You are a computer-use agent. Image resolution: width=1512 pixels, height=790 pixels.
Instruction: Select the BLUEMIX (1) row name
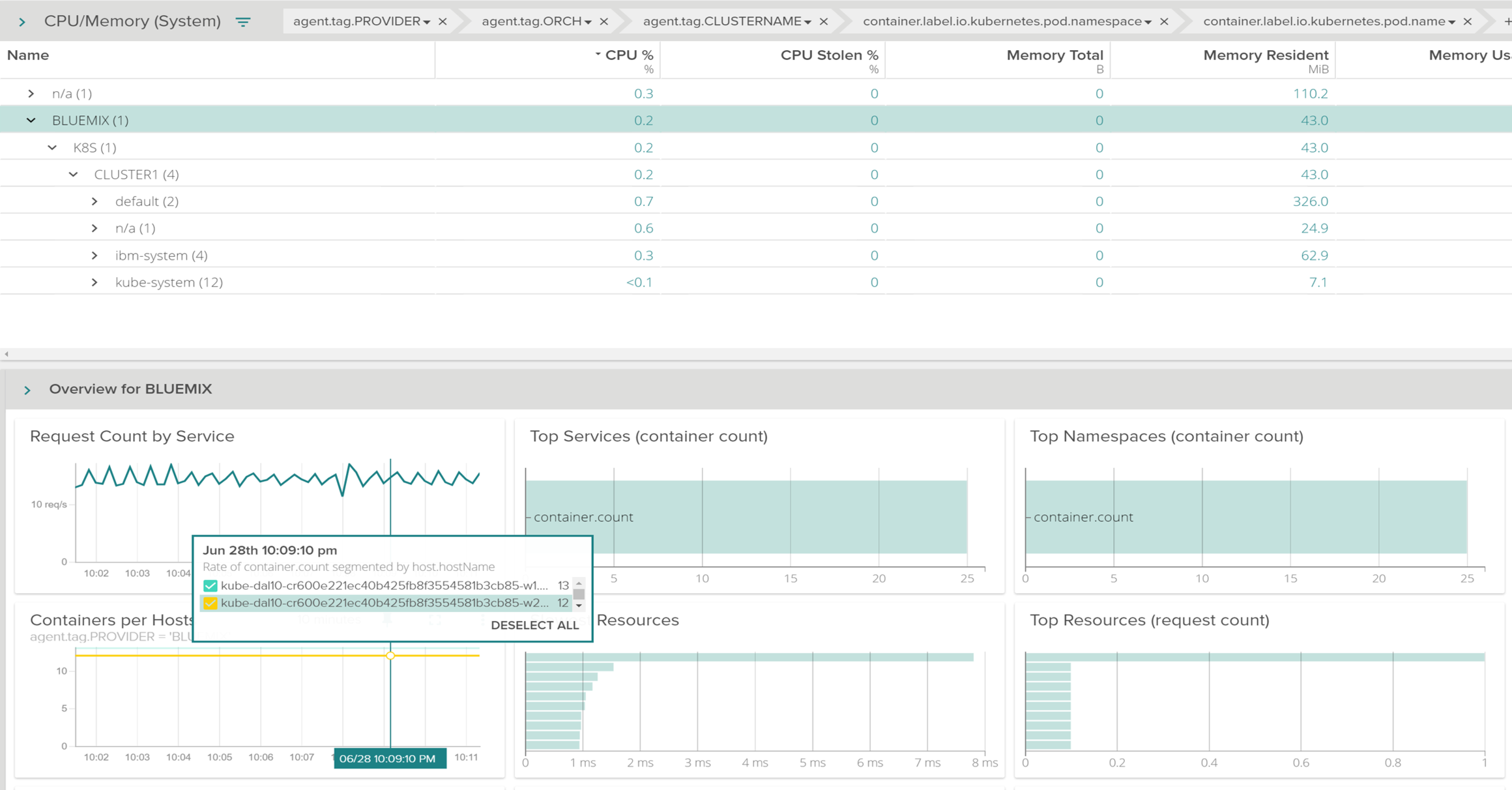point(90,121)
